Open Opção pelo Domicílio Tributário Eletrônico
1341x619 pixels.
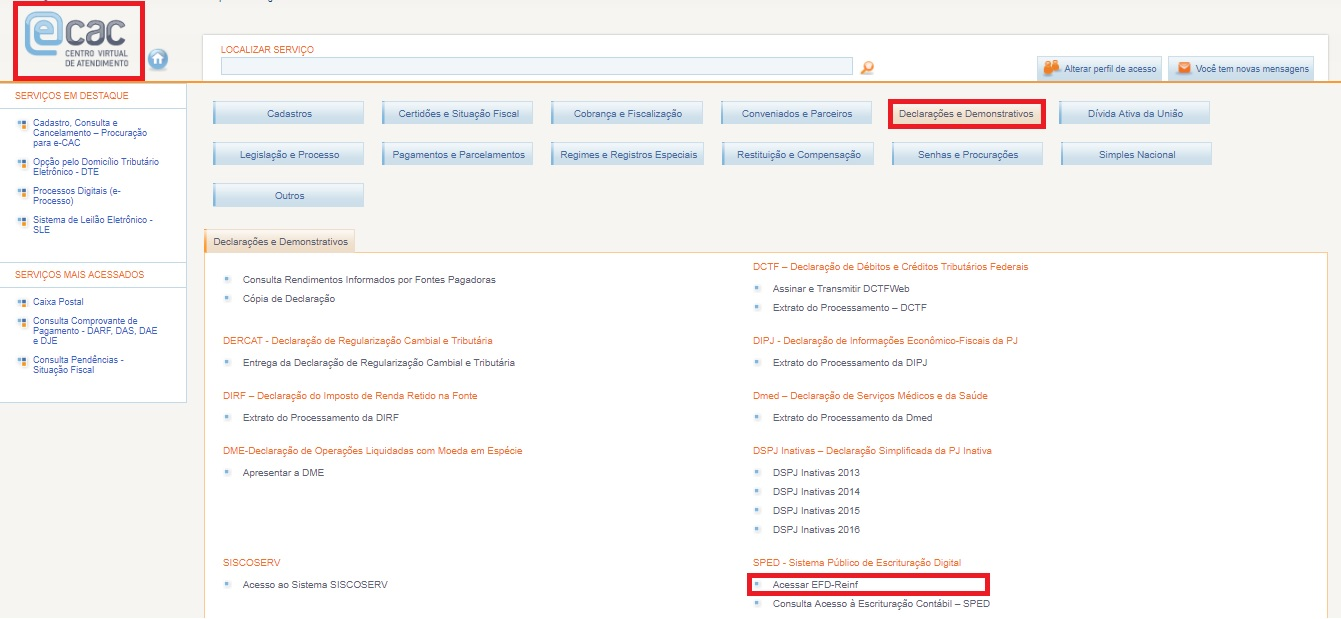click(95, 166)
